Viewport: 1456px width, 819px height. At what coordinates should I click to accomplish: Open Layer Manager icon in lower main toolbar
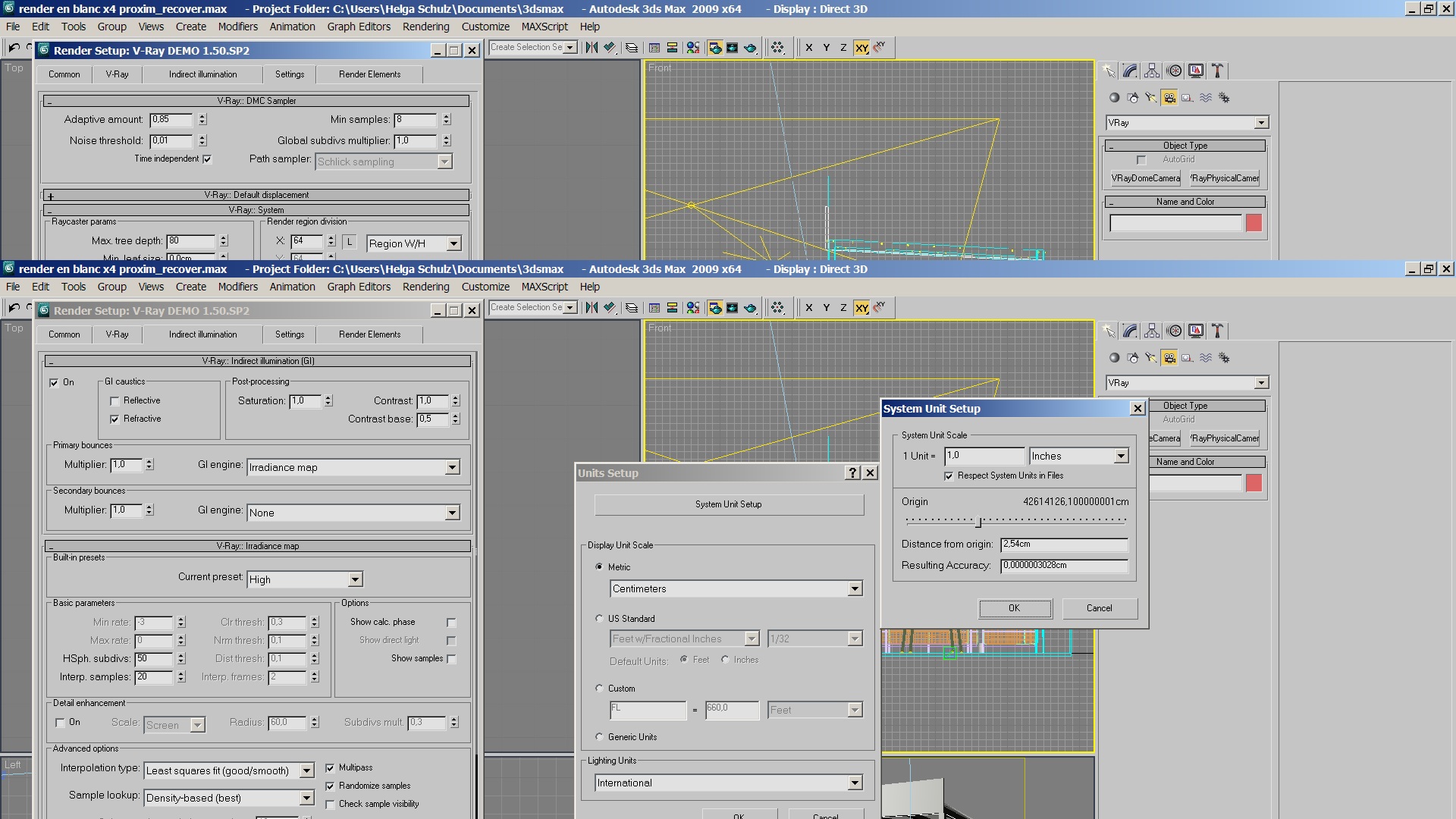click(631, 308)
